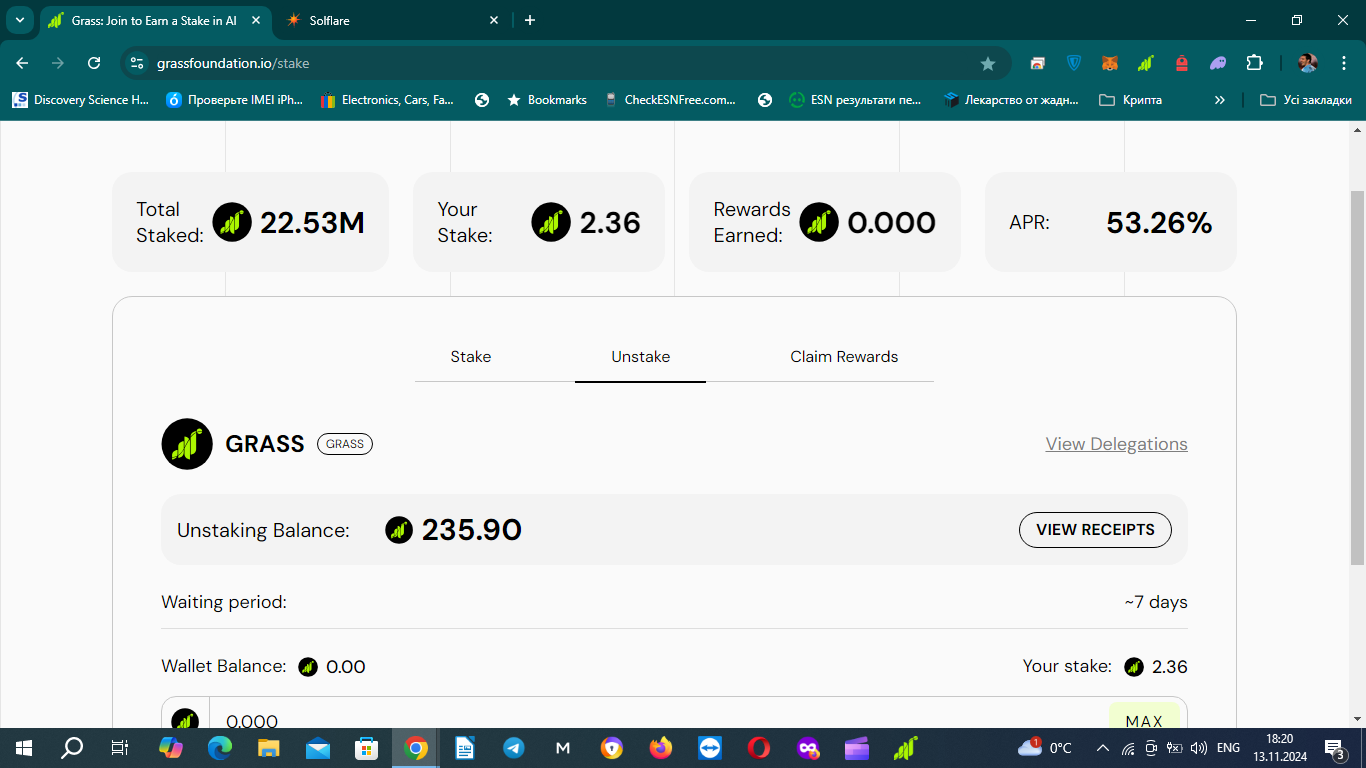Image resolution: width=1366 pixels, height=768 pixels.
Task: Open the weather widget showing 0°C
Action: coord(1045,748)
